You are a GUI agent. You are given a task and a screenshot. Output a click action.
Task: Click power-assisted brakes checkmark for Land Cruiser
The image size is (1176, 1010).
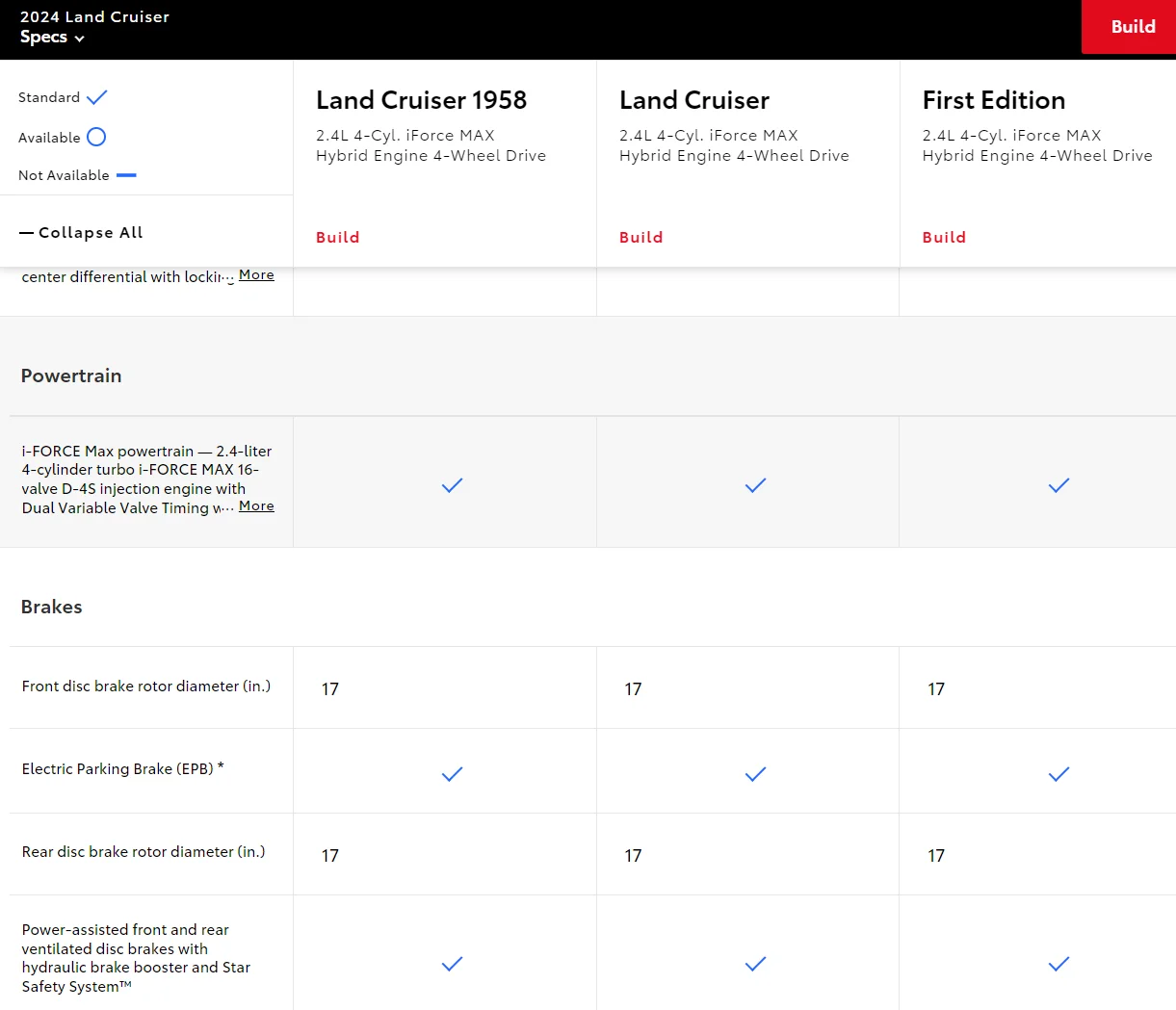[x=755, y=964]
